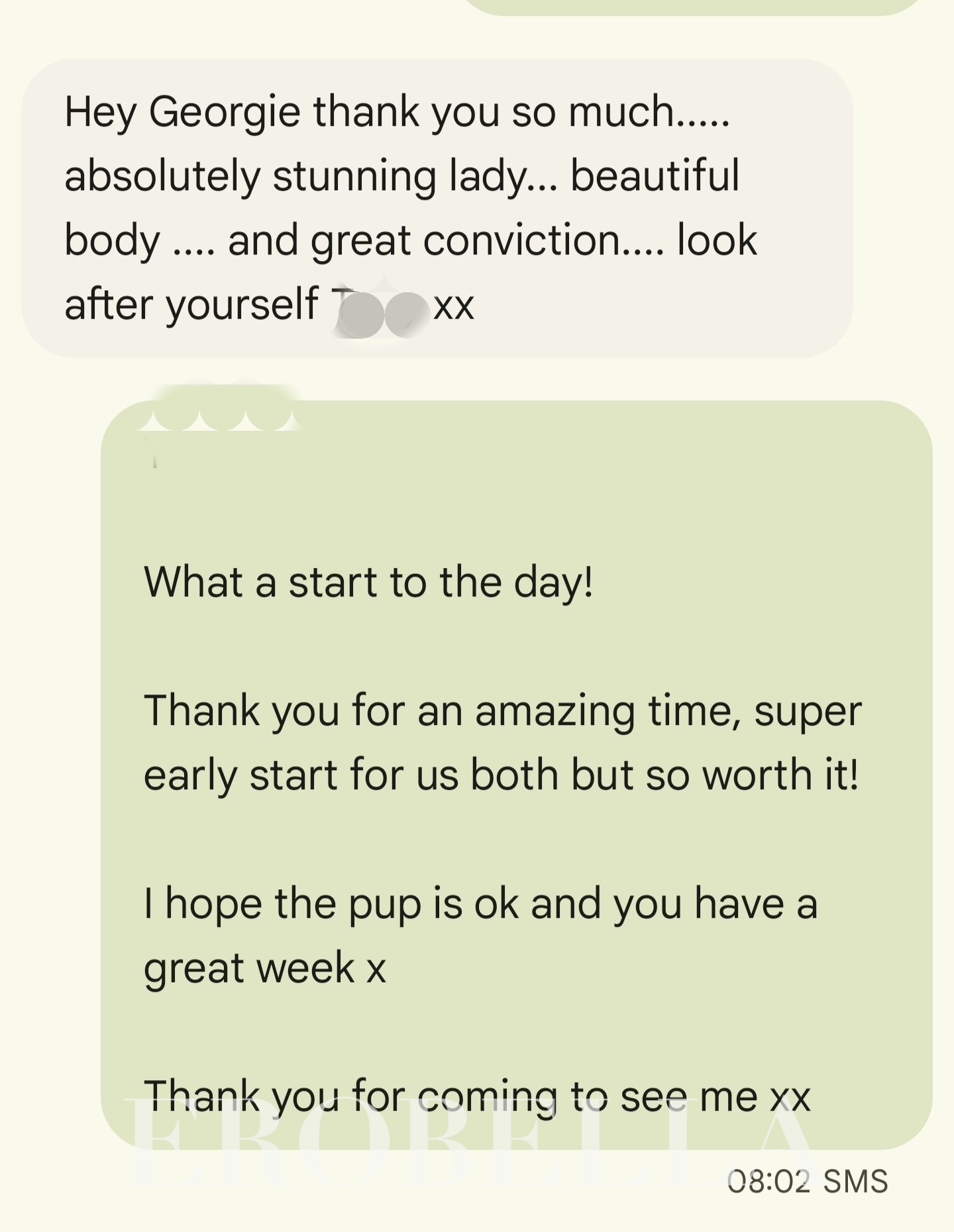Select "Thank you for coming to see me" line
Image resolution: width=954 pixels, height=1232 pixels.
click(x=477, y=1096)
